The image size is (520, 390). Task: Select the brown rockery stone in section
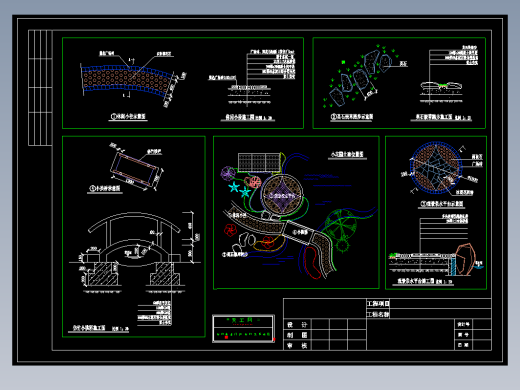pyautogui.click(x=466, y=259)
